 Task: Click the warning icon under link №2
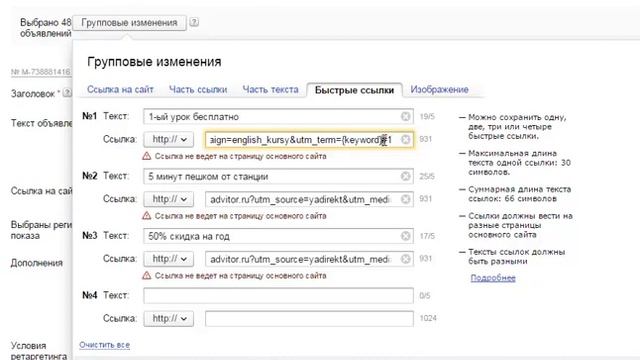[x=147, y=216]
